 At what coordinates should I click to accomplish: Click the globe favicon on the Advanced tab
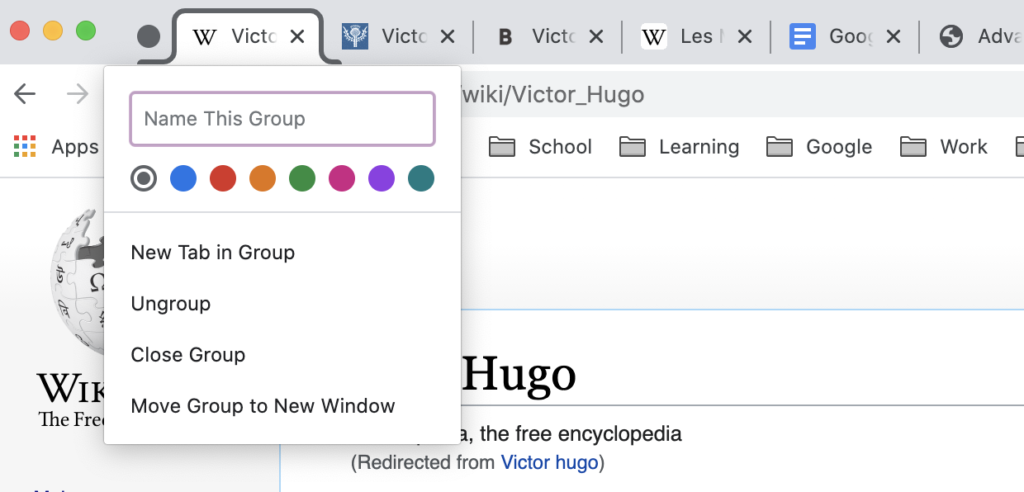(952, 37)
